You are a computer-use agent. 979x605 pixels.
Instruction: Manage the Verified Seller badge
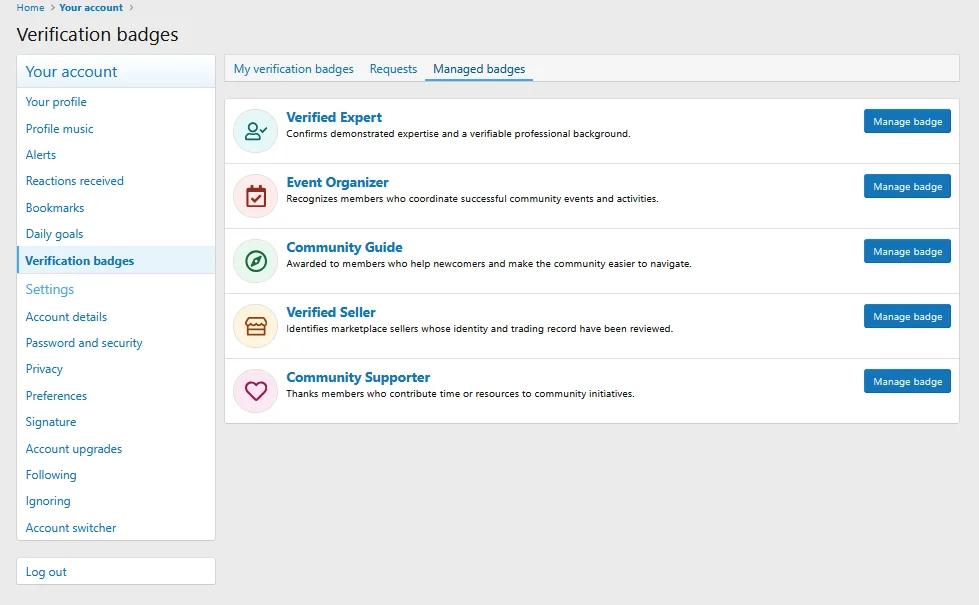tap(907, 316)
